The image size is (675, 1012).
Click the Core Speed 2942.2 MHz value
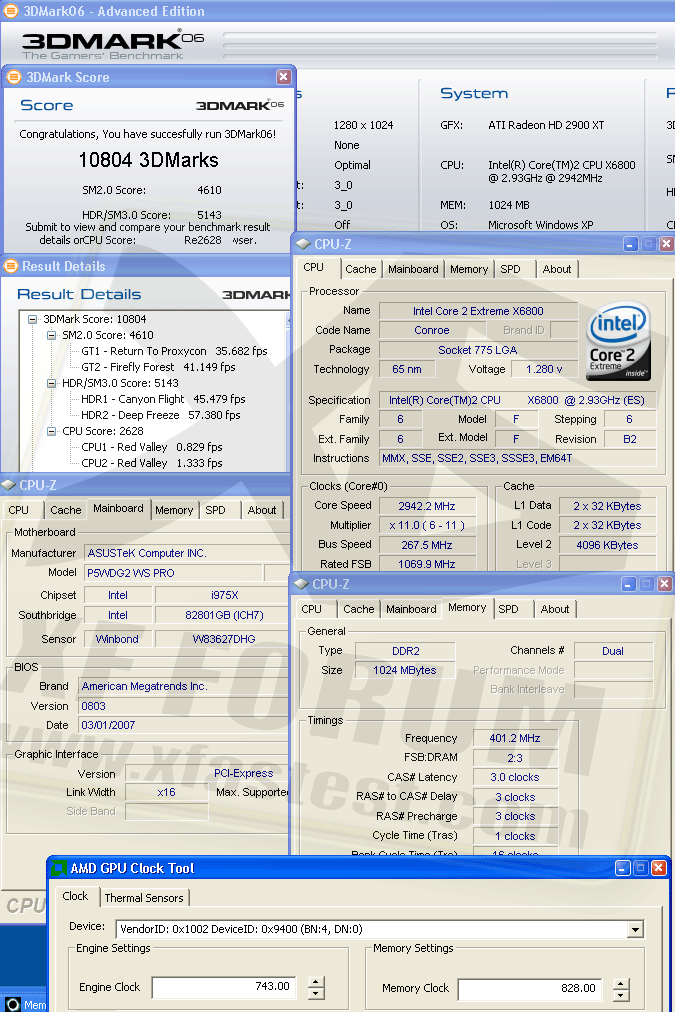click(x=427, y=506)
